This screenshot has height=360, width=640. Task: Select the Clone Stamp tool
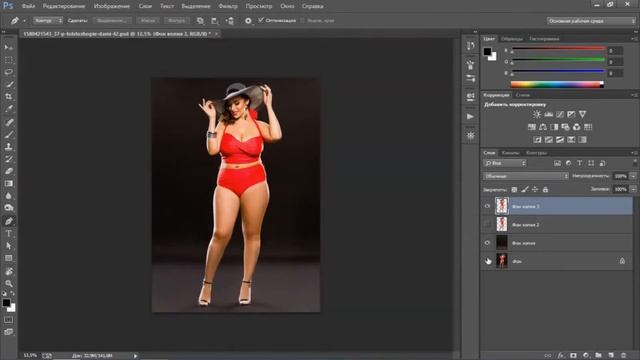click(x=8, y=147)
